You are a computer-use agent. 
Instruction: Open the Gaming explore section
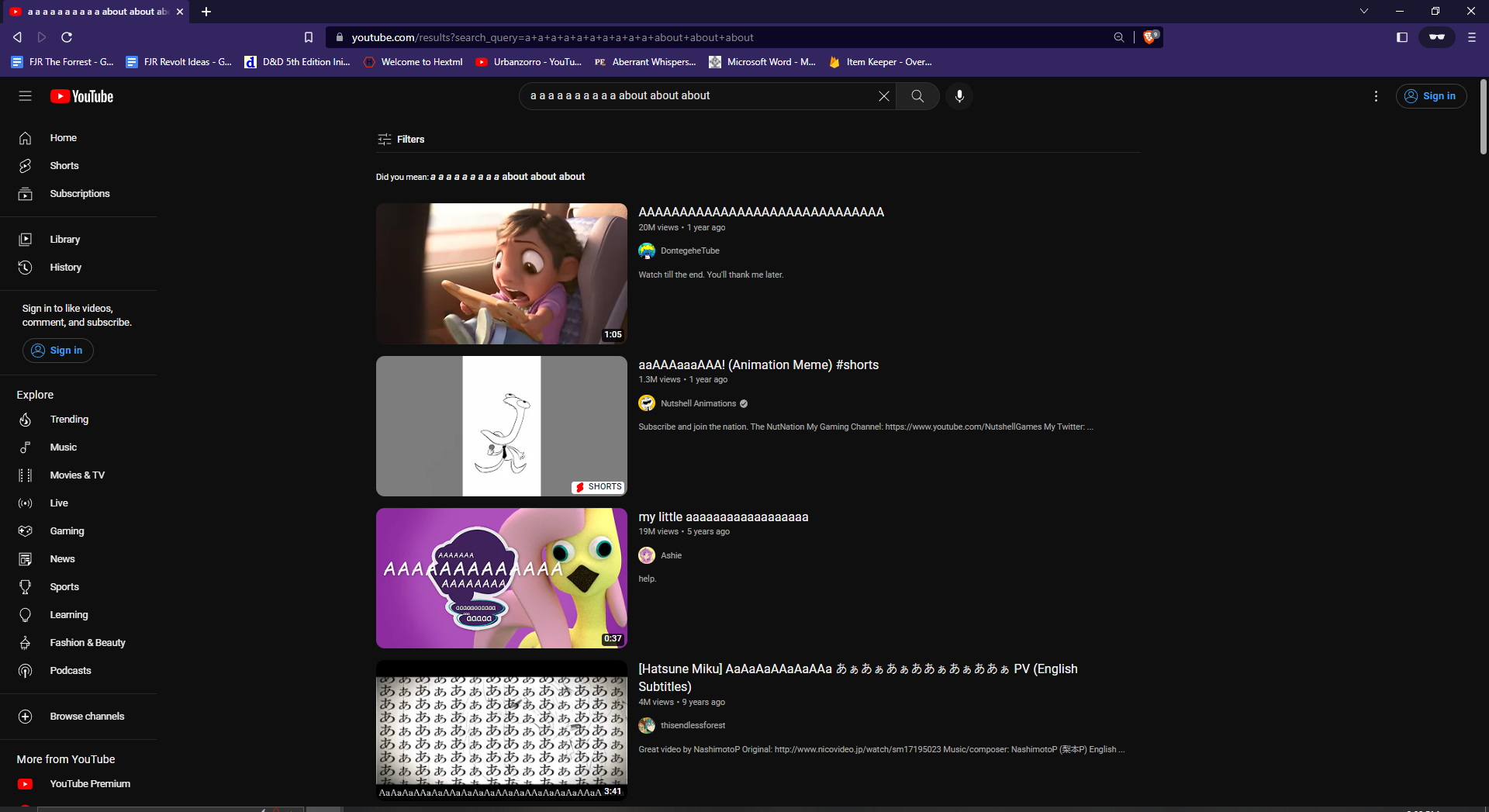67,531
